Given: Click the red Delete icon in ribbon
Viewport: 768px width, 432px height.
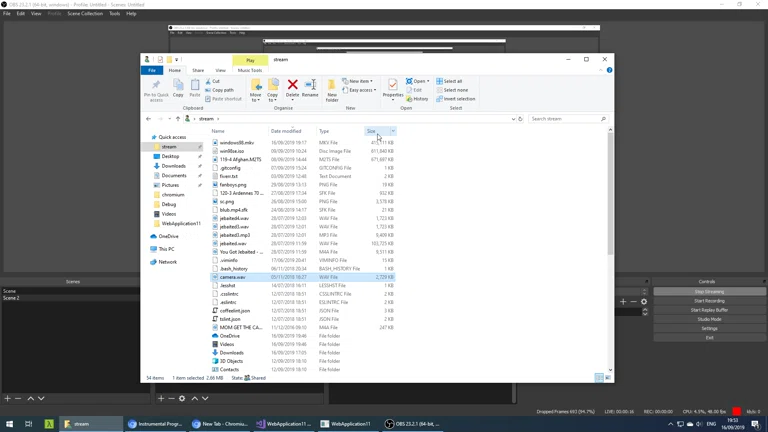Looking at the screenshot, I should (x=292, y=88).
